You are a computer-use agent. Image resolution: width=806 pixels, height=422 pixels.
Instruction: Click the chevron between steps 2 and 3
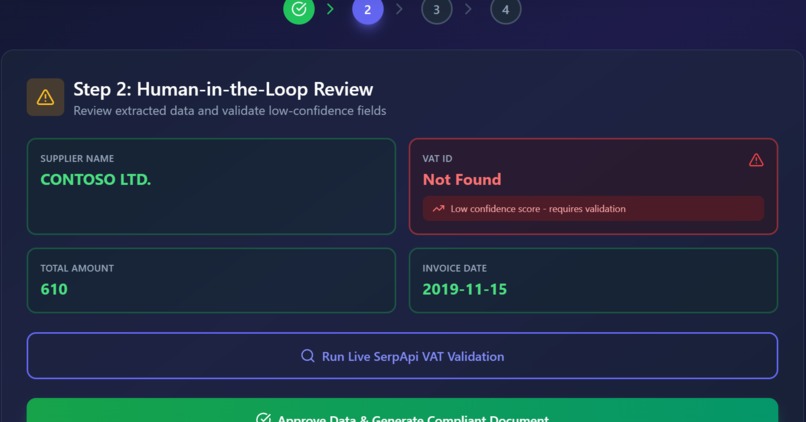click(x=399, y=9)
